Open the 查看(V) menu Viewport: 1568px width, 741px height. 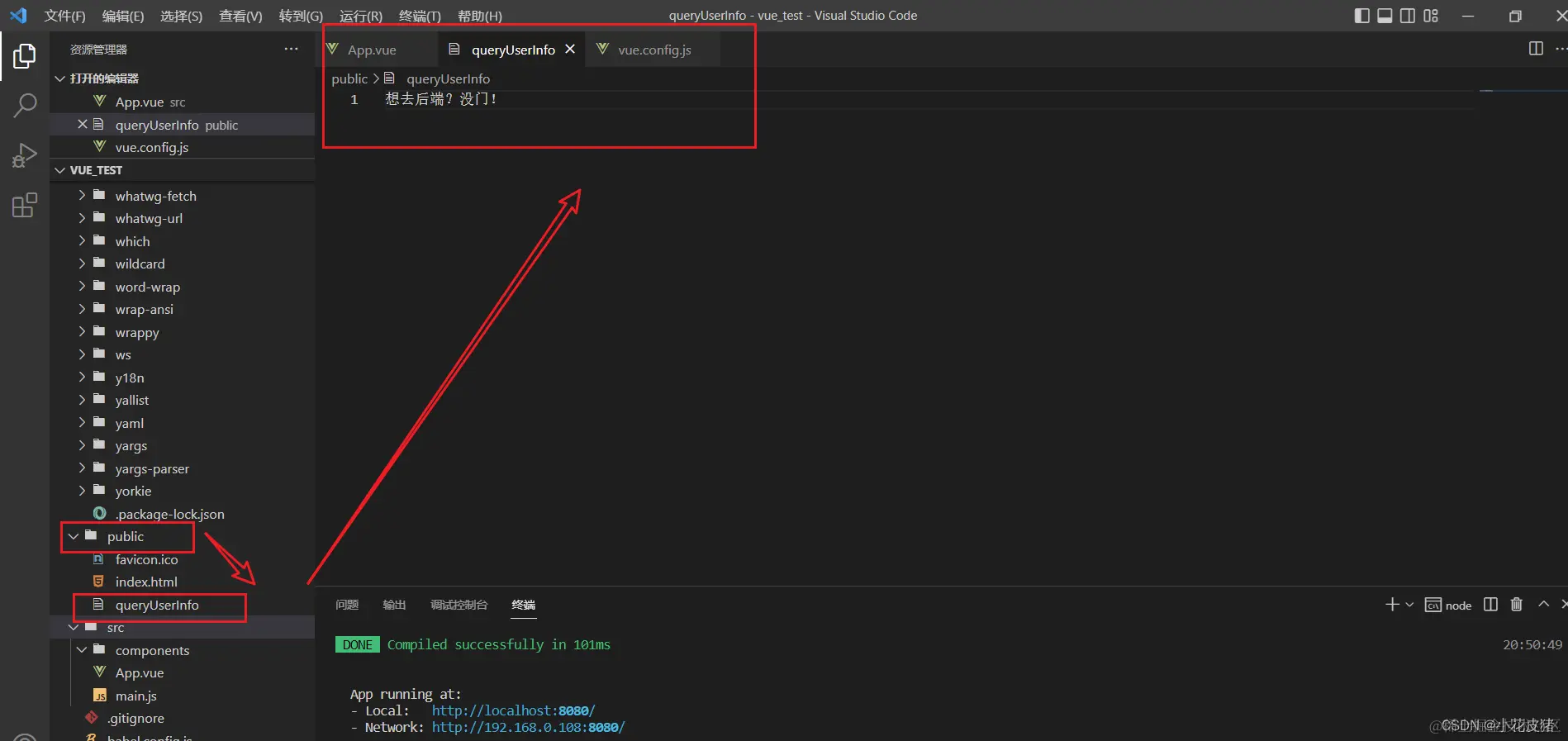tap(240, 16)
